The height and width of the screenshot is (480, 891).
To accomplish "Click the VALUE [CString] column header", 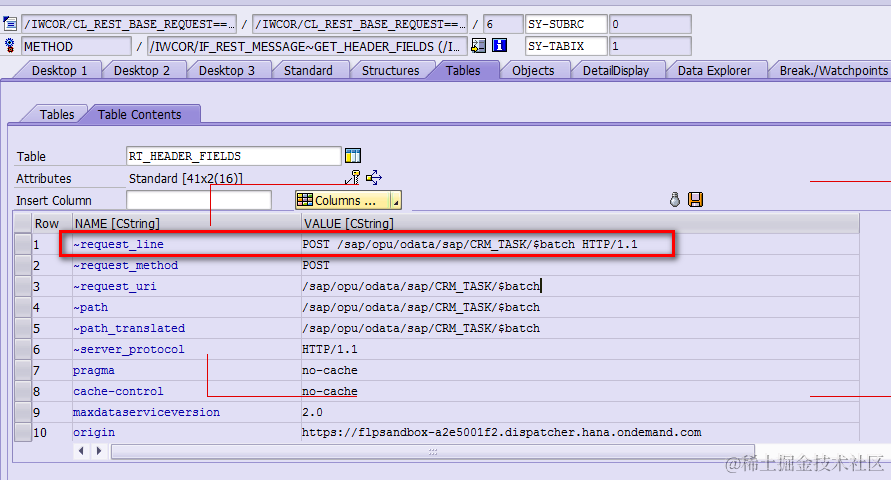I will click(580, 223).
